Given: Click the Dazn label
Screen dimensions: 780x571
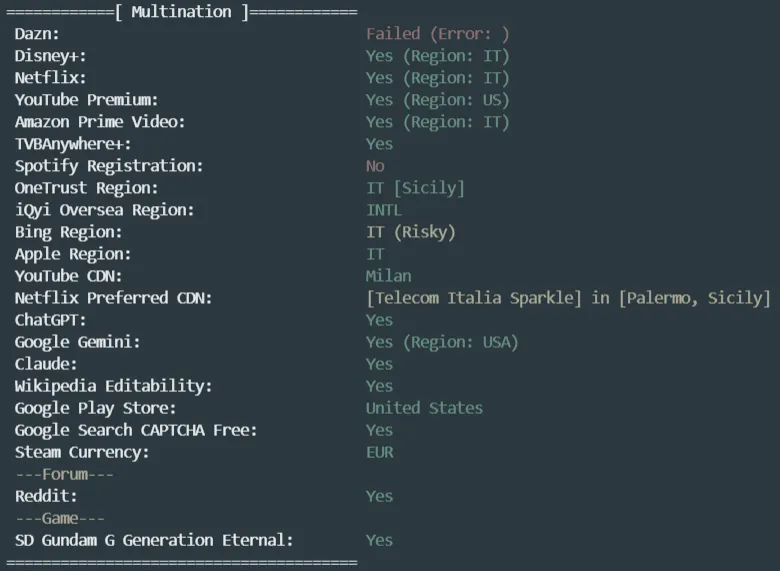Looking at the screenshot, I should coord(37,34).
